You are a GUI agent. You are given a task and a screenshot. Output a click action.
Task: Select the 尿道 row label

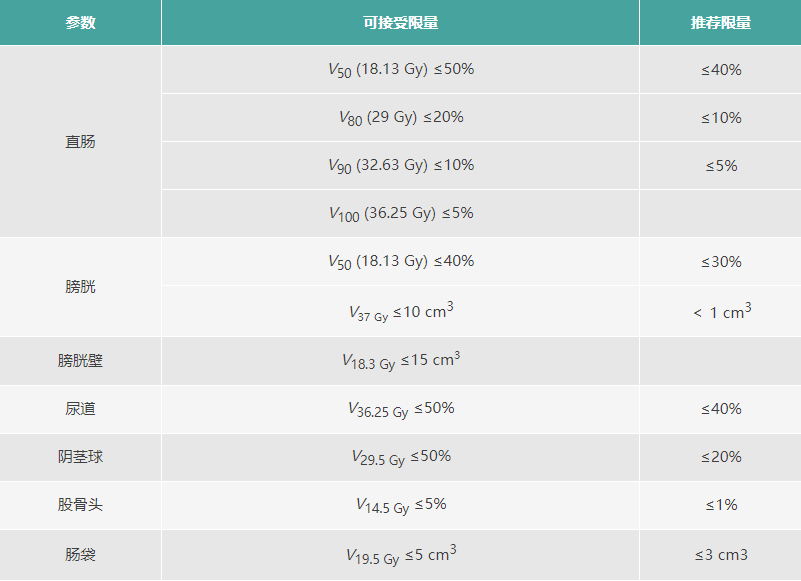pyautogui.click(x=80, y=409)
